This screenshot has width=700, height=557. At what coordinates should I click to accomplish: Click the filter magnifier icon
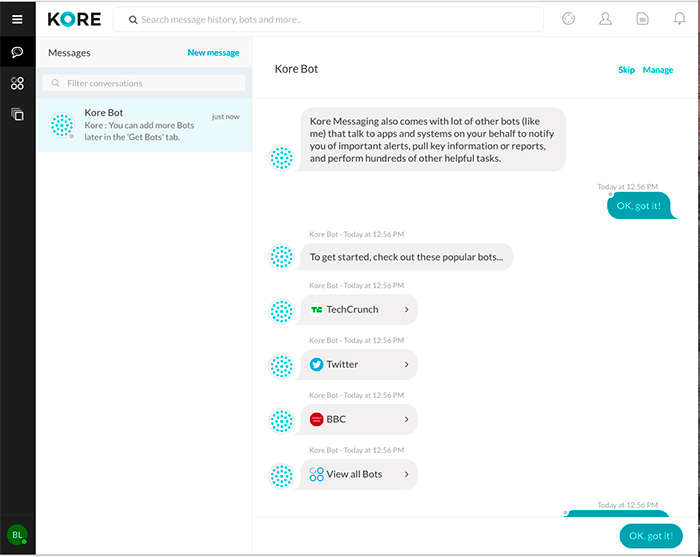coord(55,83)
